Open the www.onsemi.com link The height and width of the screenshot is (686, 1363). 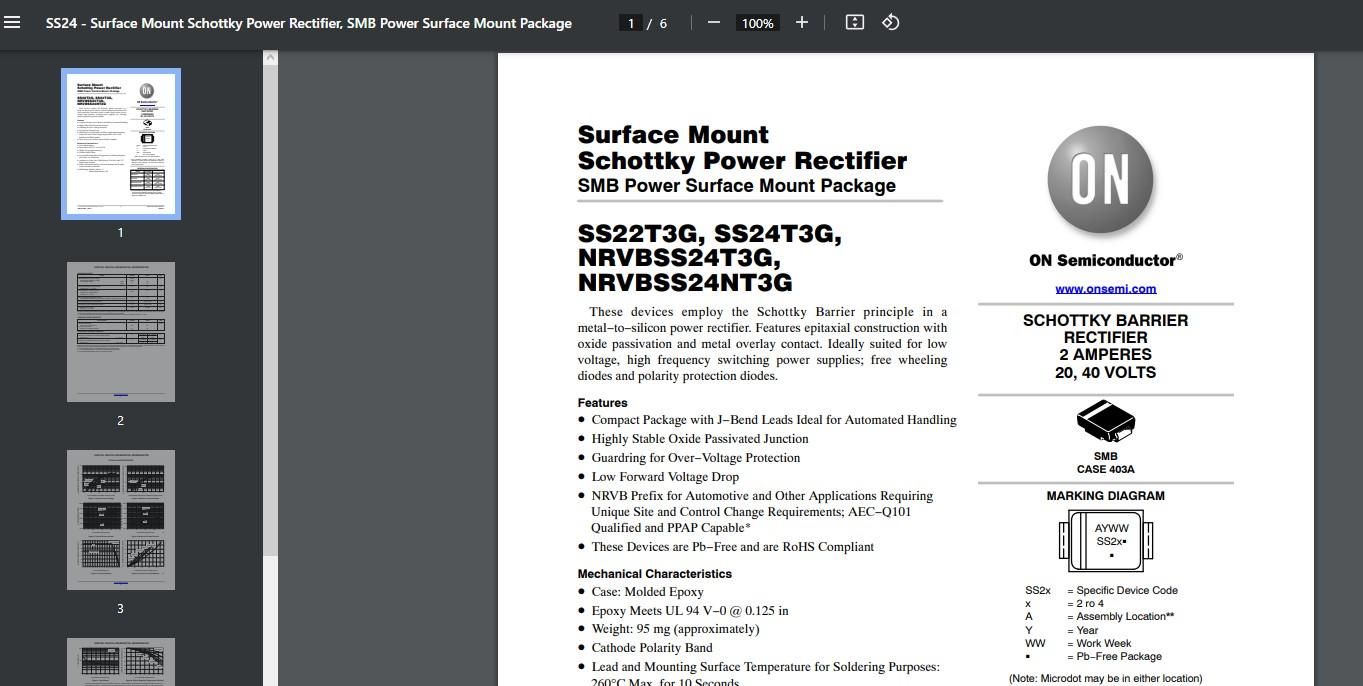[1105, 289]
